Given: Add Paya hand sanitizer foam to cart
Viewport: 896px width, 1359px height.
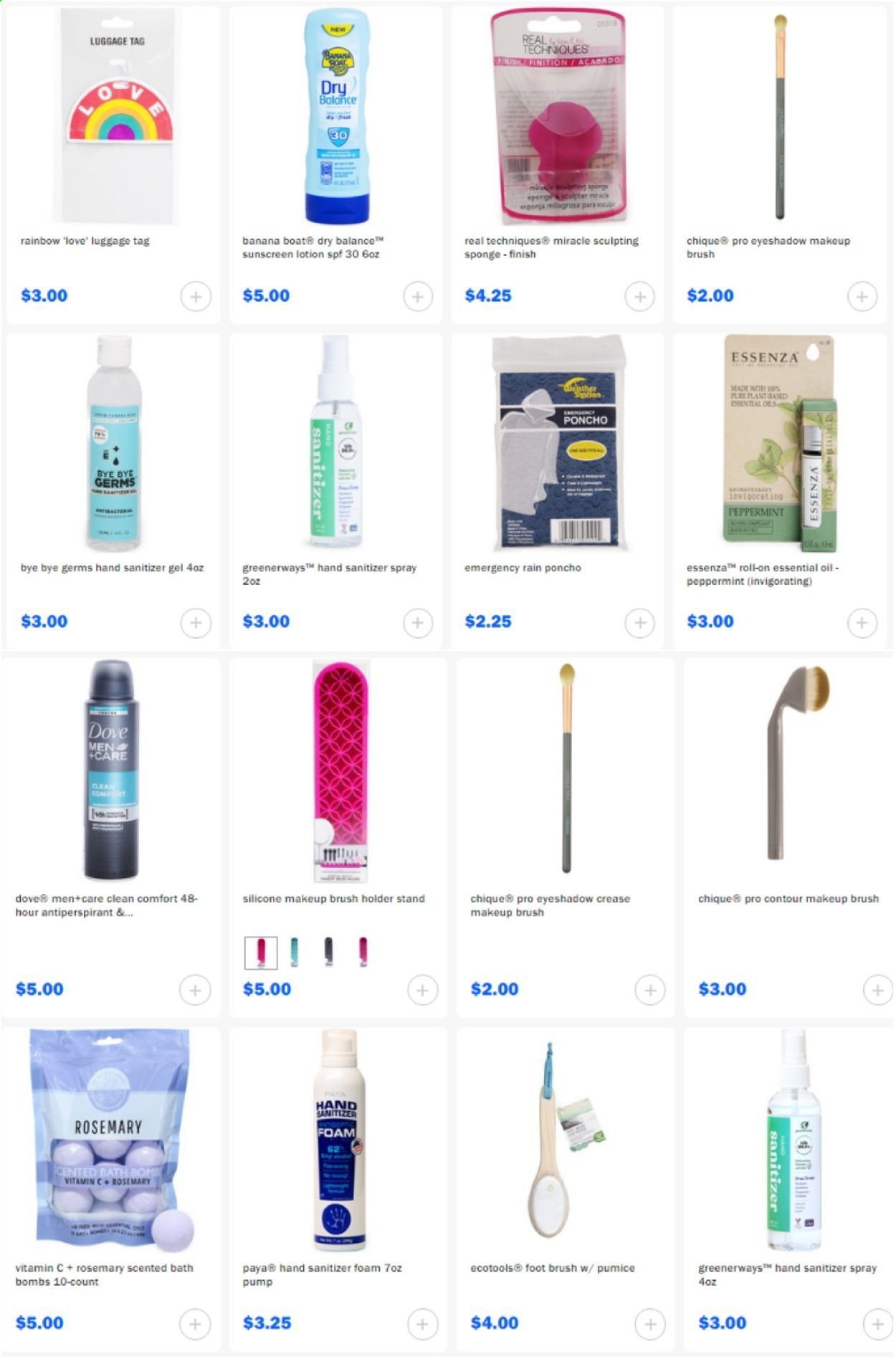Looking at the screenshot, I should click(422, 1324).
